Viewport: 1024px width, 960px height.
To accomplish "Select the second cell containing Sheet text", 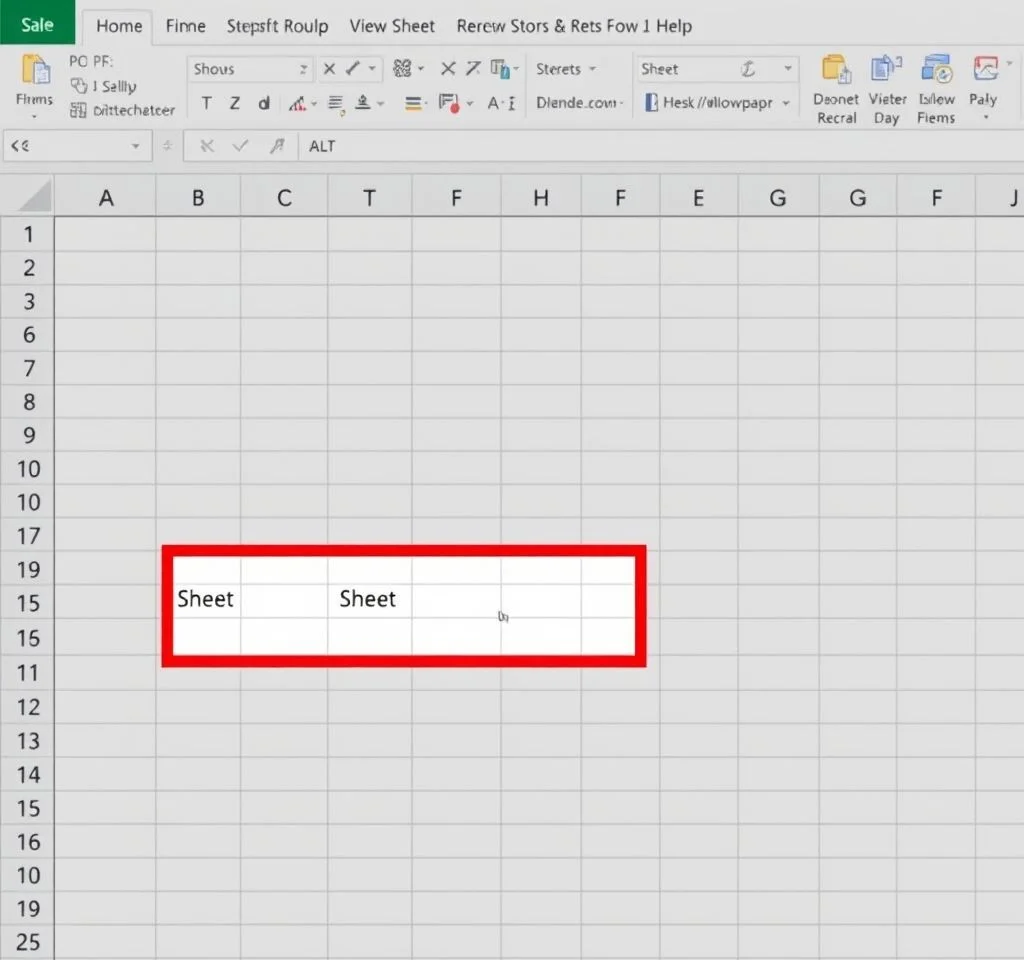I will click(368, 599).
